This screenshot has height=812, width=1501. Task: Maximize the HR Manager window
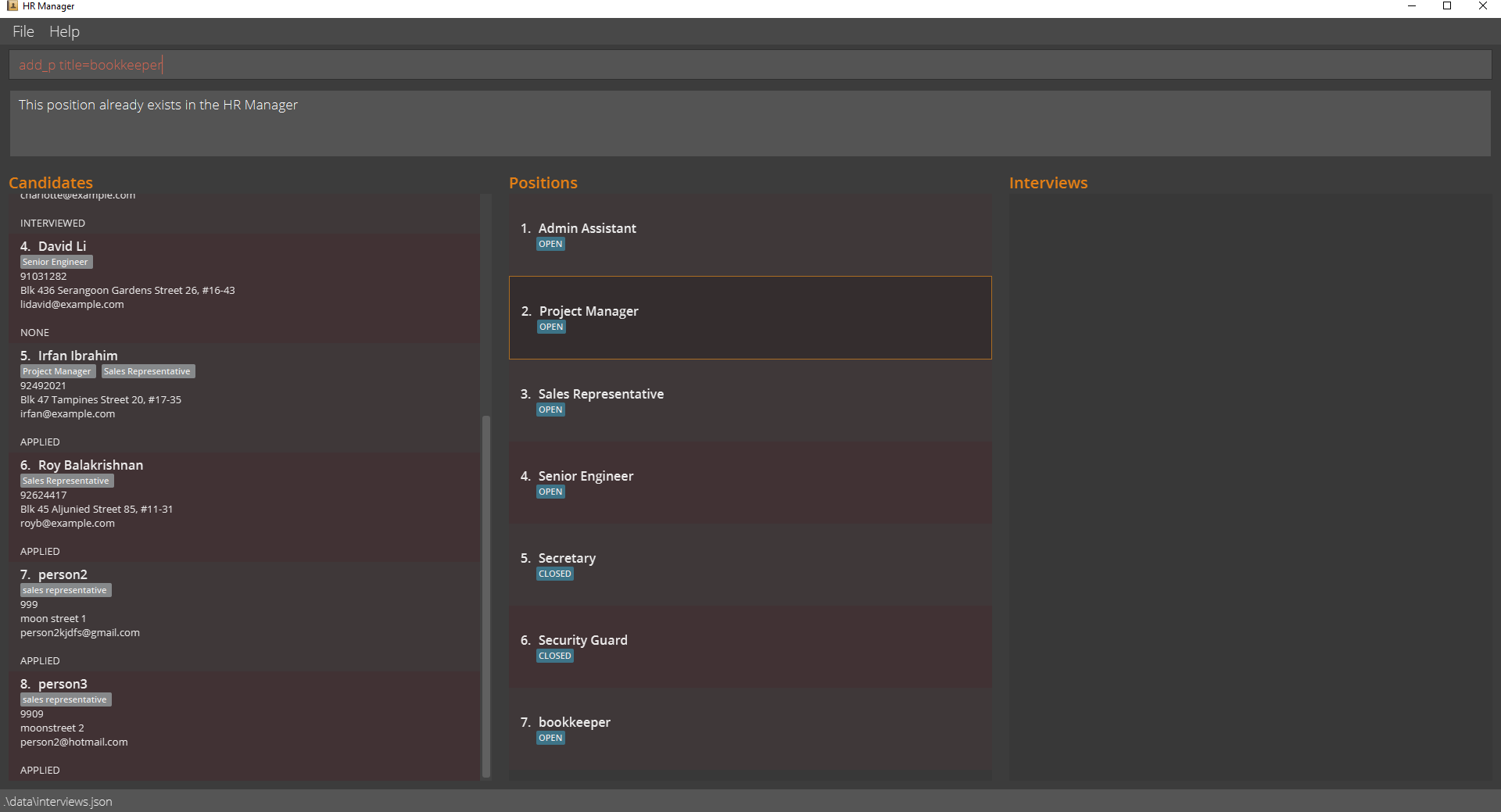pyautogui.click(x=1447, y=6)
